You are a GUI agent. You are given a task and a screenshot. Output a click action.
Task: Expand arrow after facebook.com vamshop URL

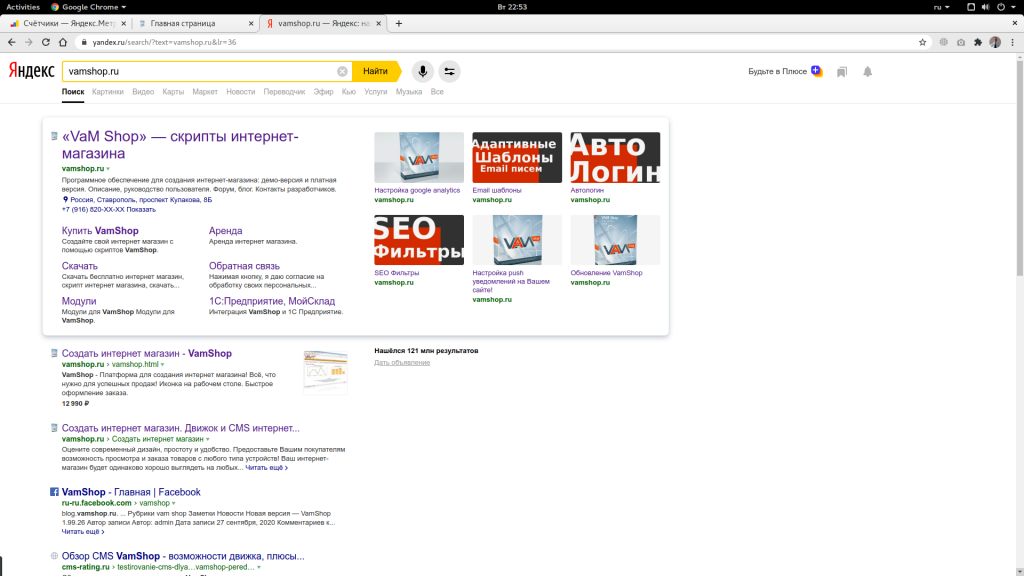pyautogui.click(x=174, y=504)
